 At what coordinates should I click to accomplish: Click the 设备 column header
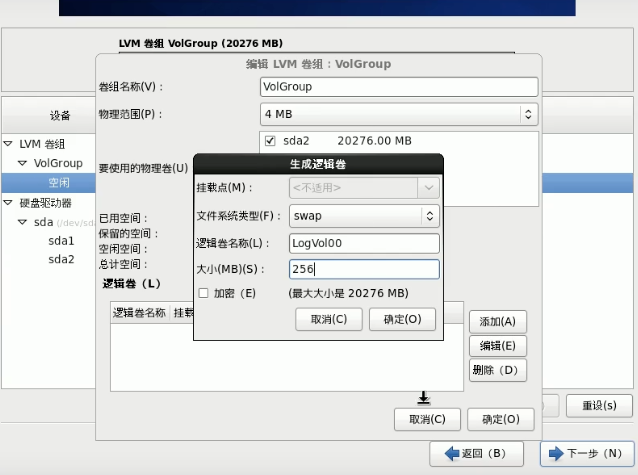49,116
